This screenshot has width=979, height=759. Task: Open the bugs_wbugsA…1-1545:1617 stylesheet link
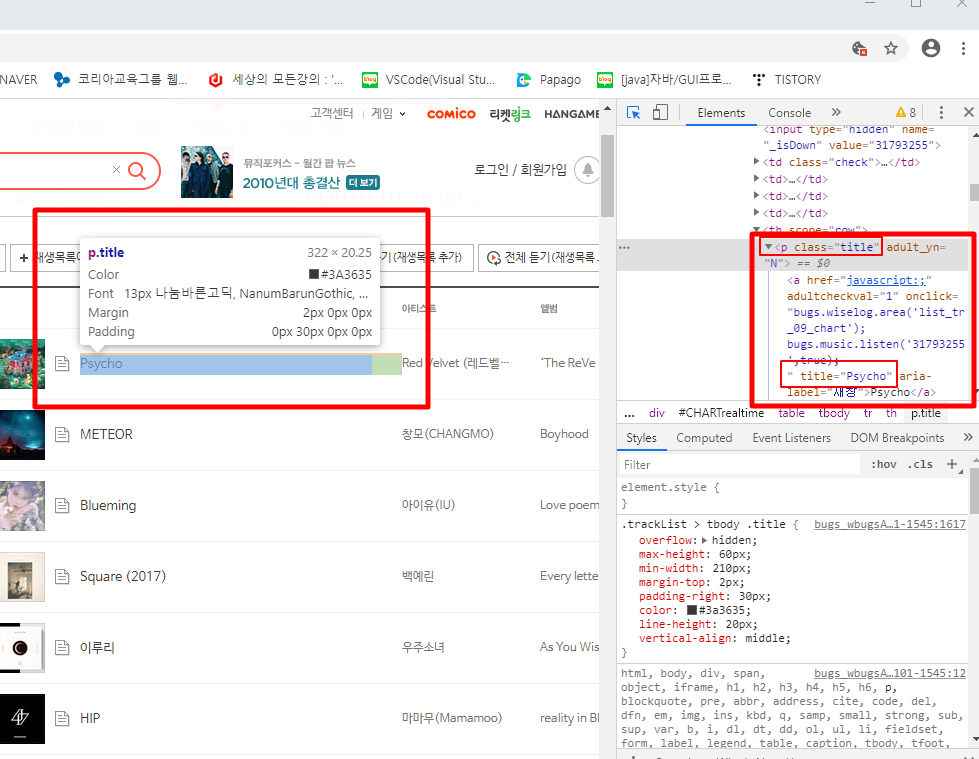(890, 524)
